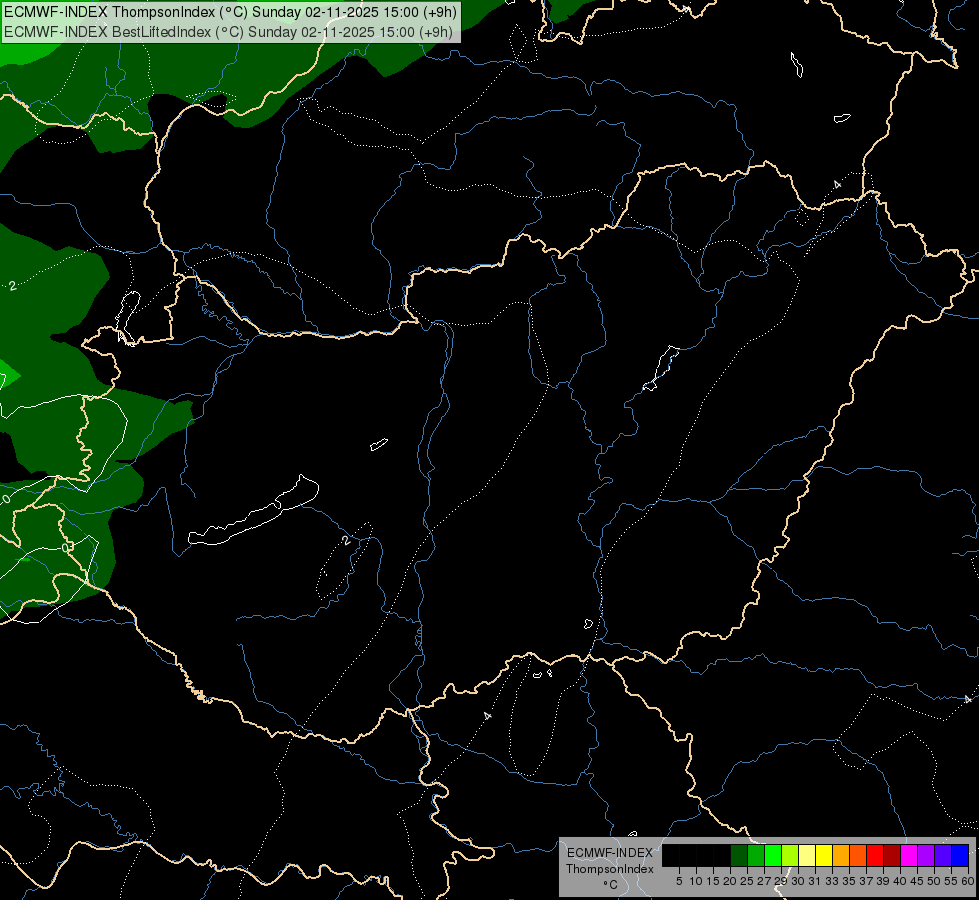This screenshot has height=900, width=979.
Task: Click the legend tick label 30
Action: [798, 881]
